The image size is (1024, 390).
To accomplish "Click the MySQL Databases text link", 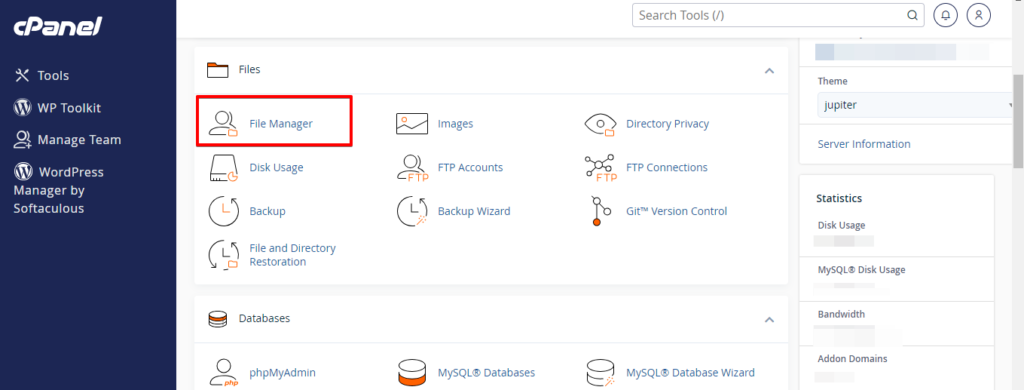I will pyautogui.click(x=487, y=372).
